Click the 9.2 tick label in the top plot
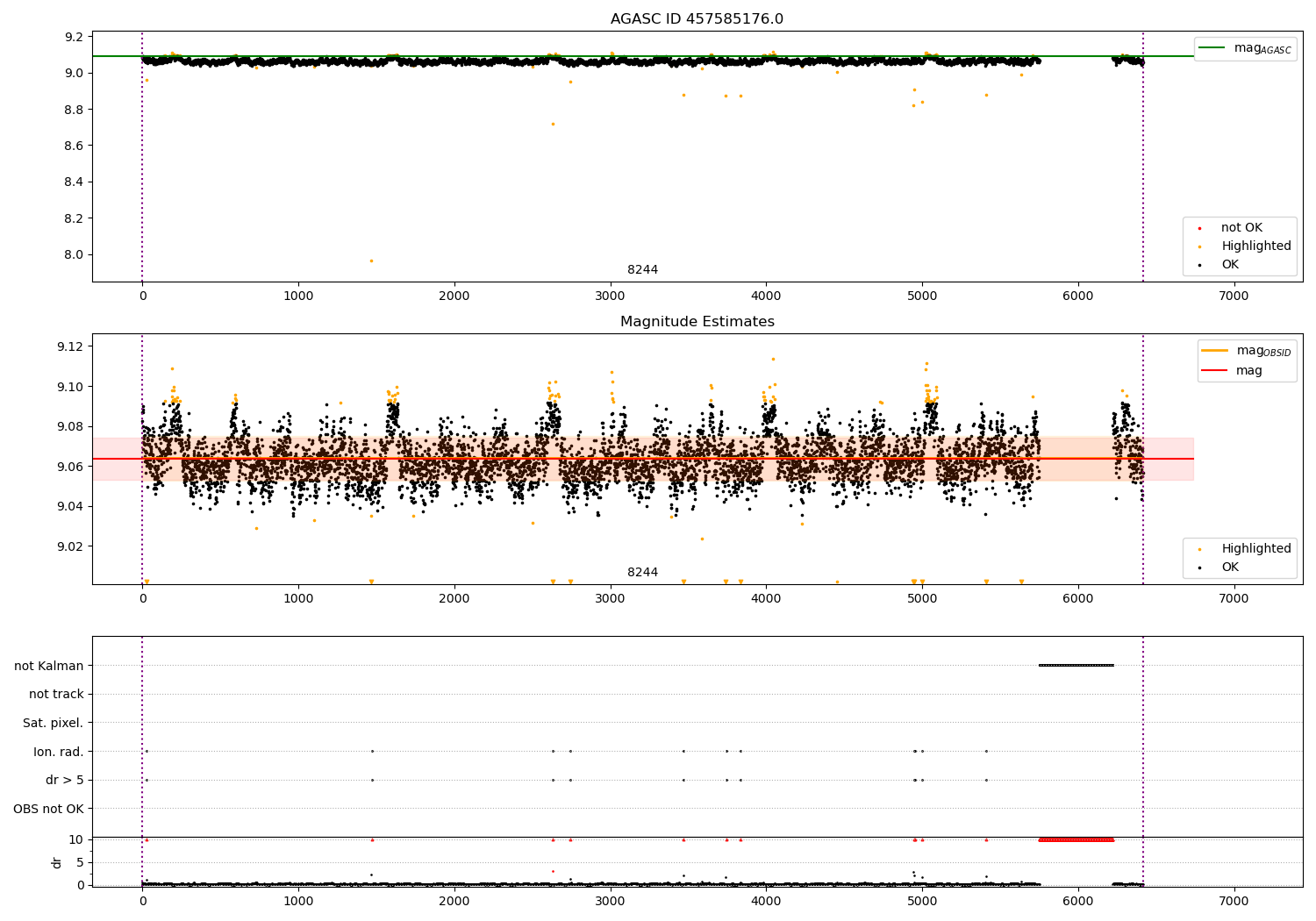Screen dimensions: 1316x921 point(75,37)
